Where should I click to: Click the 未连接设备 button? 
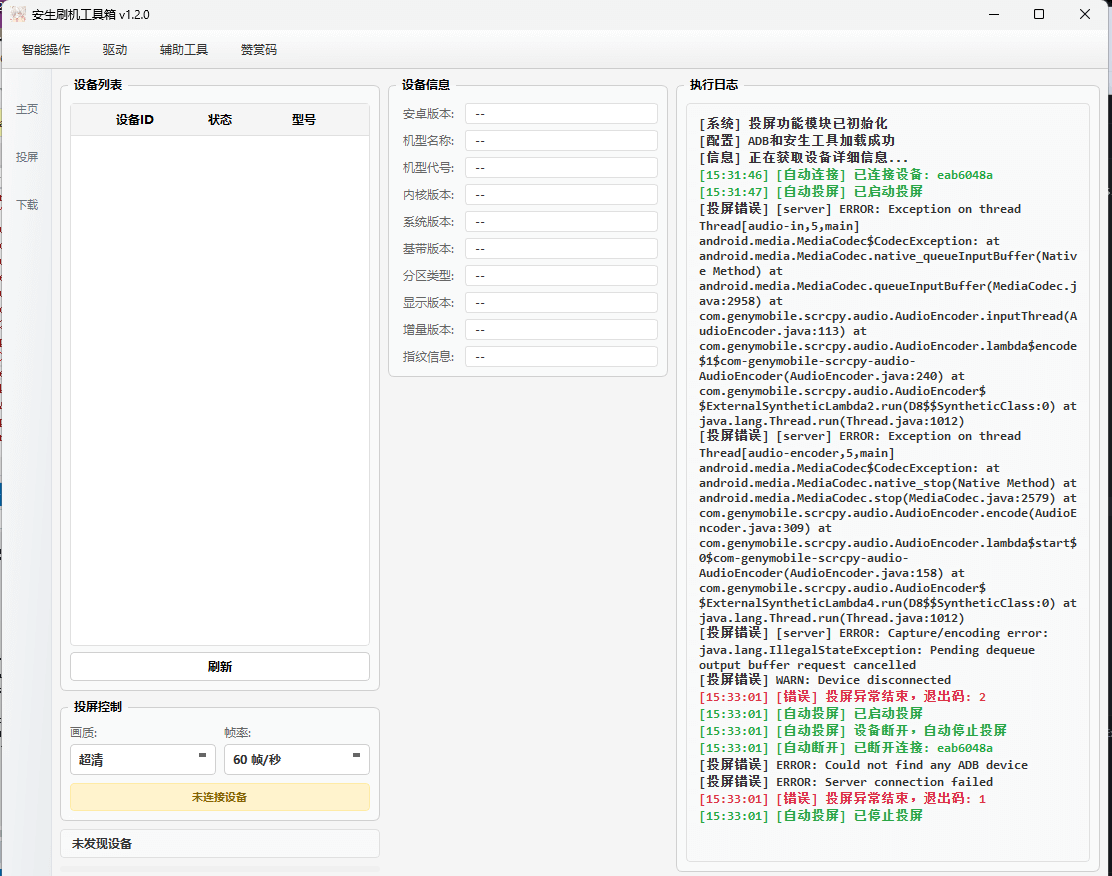click(x=220, y=797)
